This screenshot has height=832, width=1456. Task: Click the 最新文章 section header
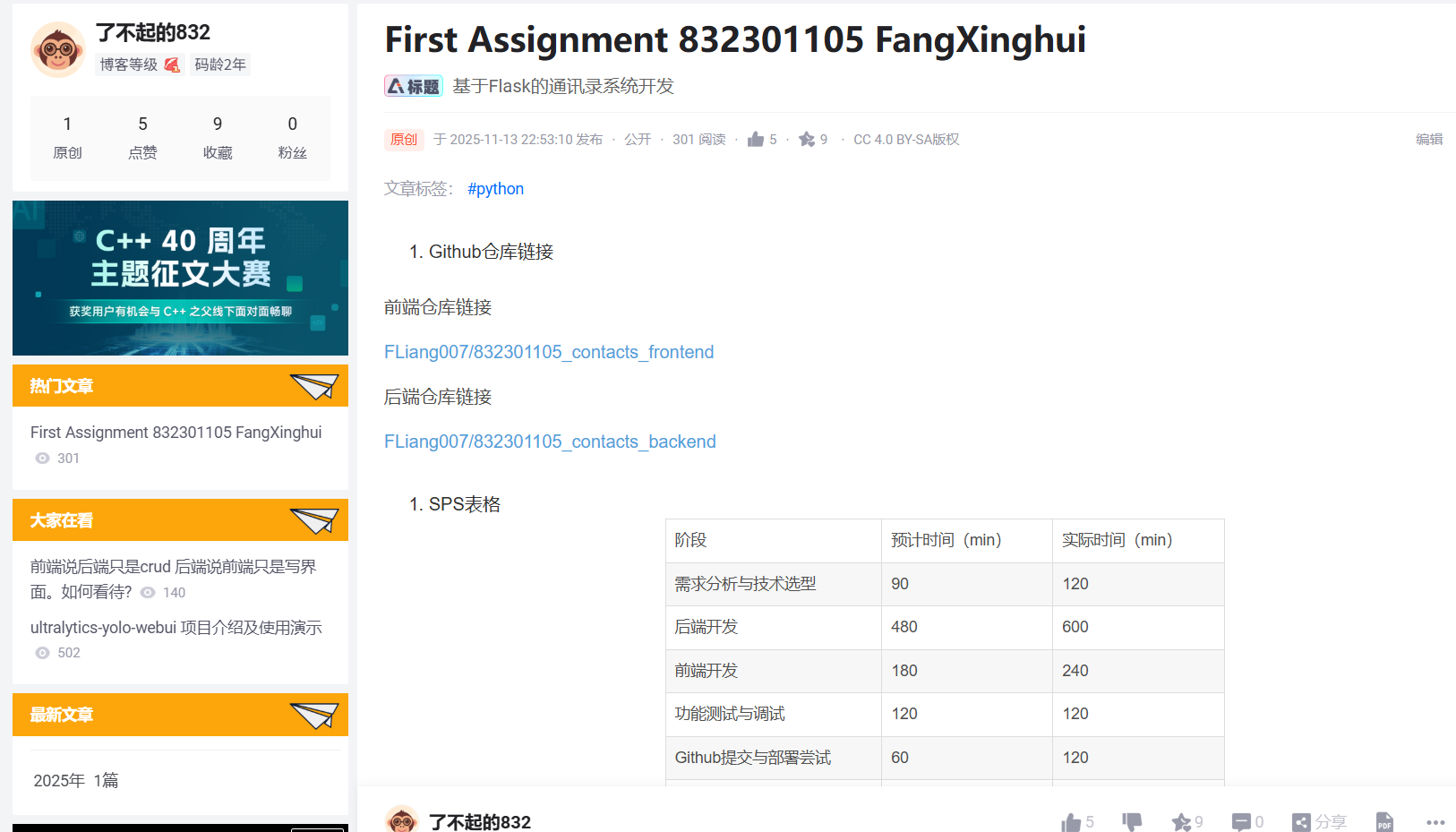(180, 715)
